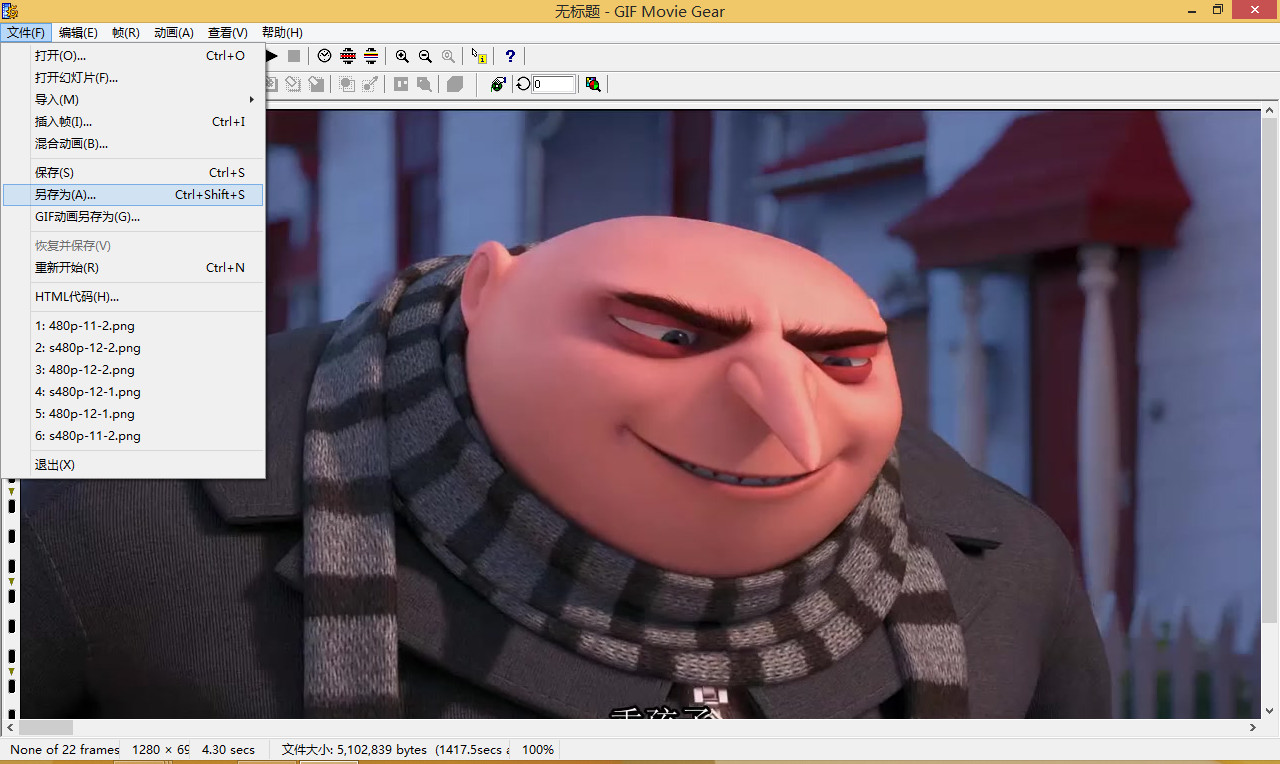Open the 编辑(E) menu
The image size is (1280, 764).
[x=78, y=33]
